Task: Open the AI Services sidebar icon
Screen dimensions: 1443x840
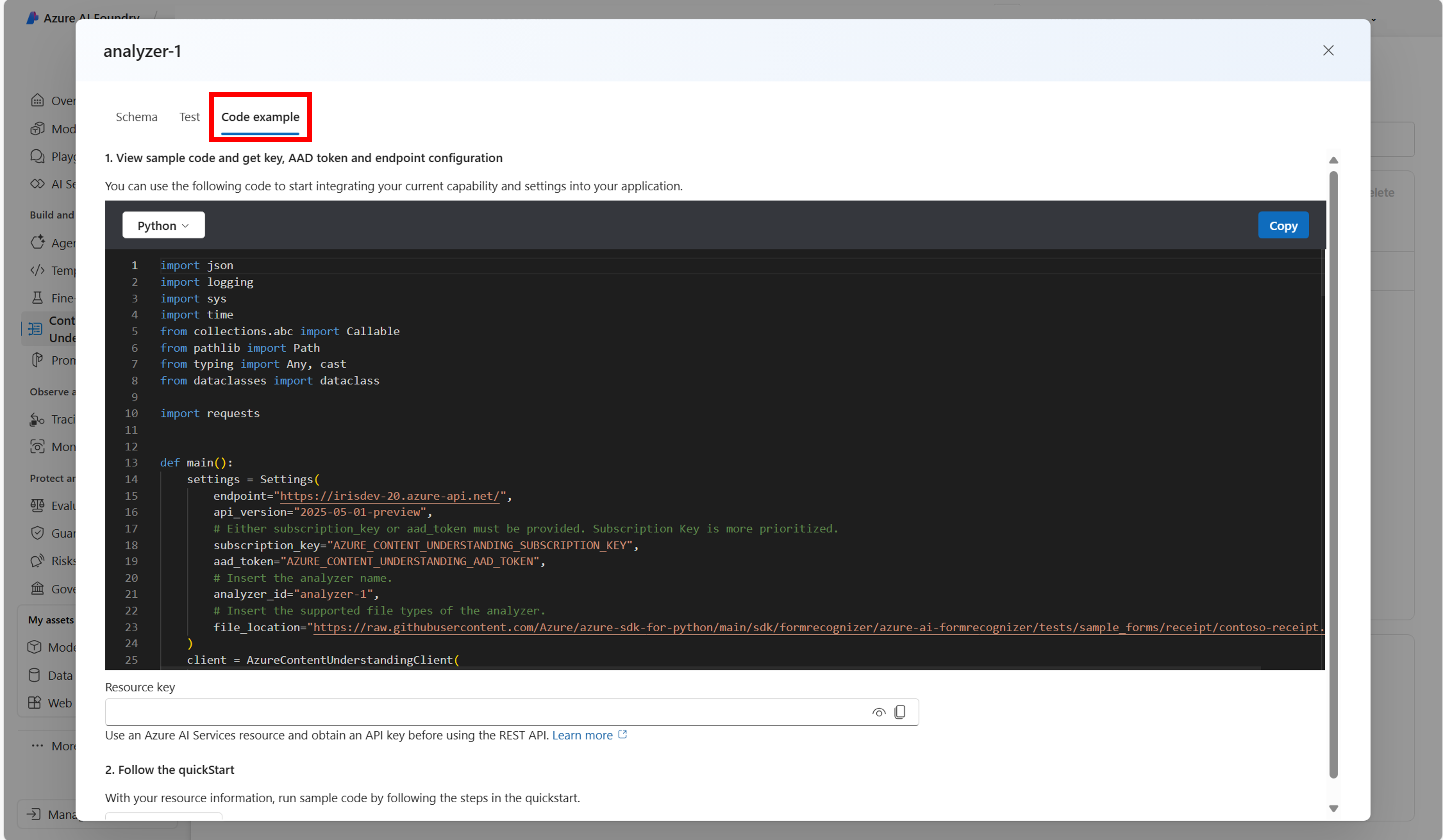Action: point(37,184)
